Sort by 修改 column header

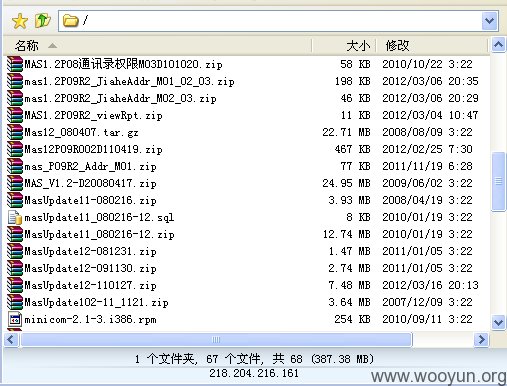(397, 46)
